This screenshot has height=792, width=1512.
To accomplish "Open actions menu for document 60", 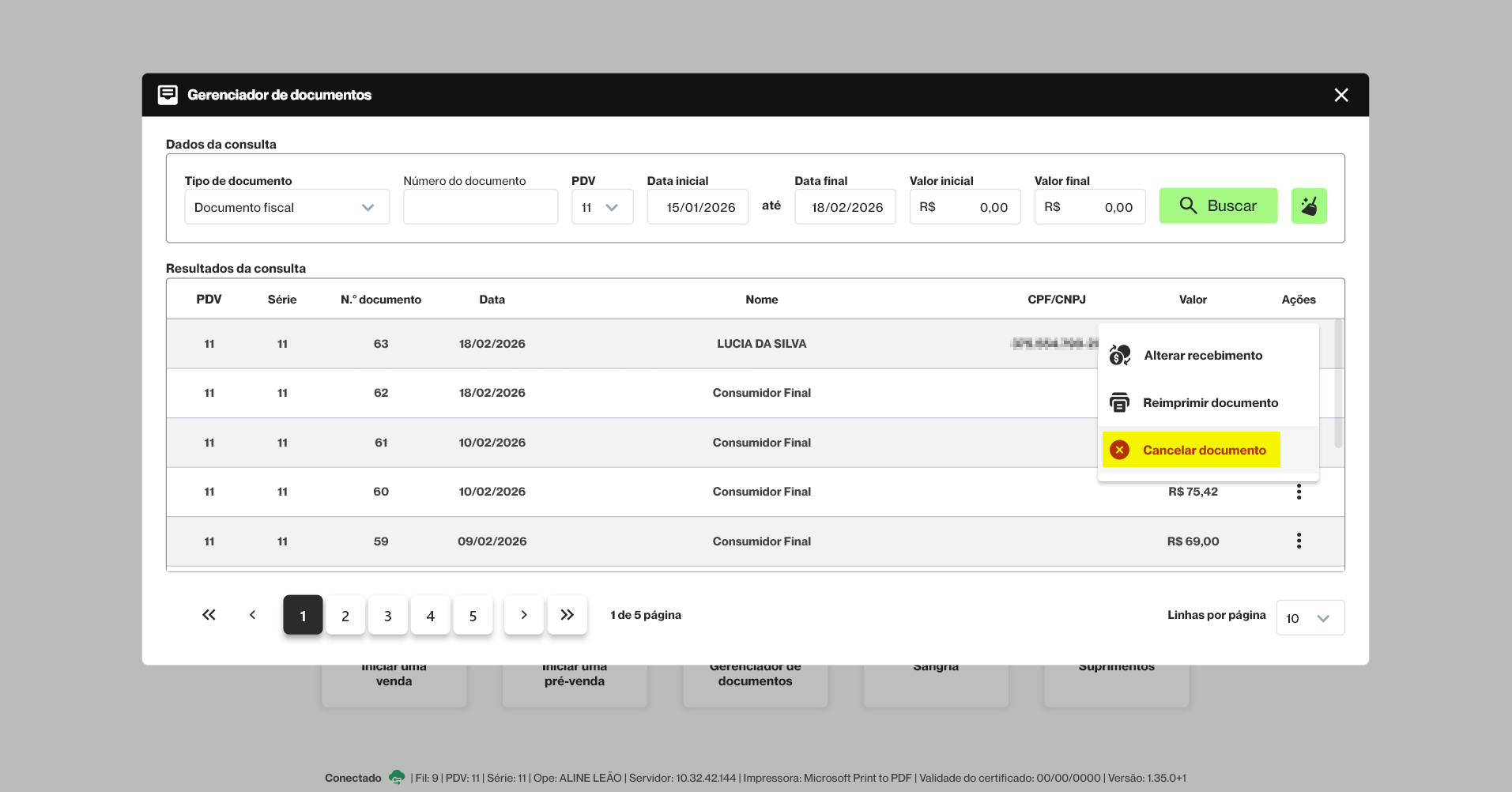I will pos(1298,492).
